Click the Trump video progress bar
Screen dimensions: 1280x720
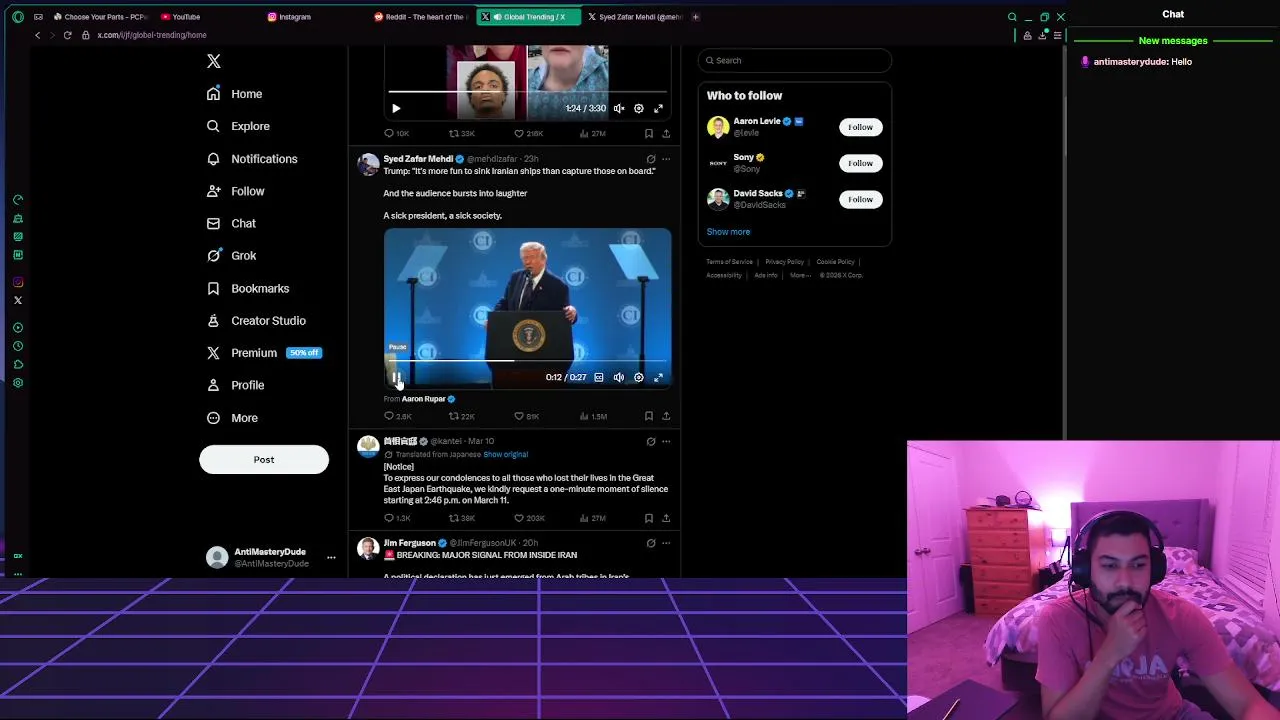(527, 360)
